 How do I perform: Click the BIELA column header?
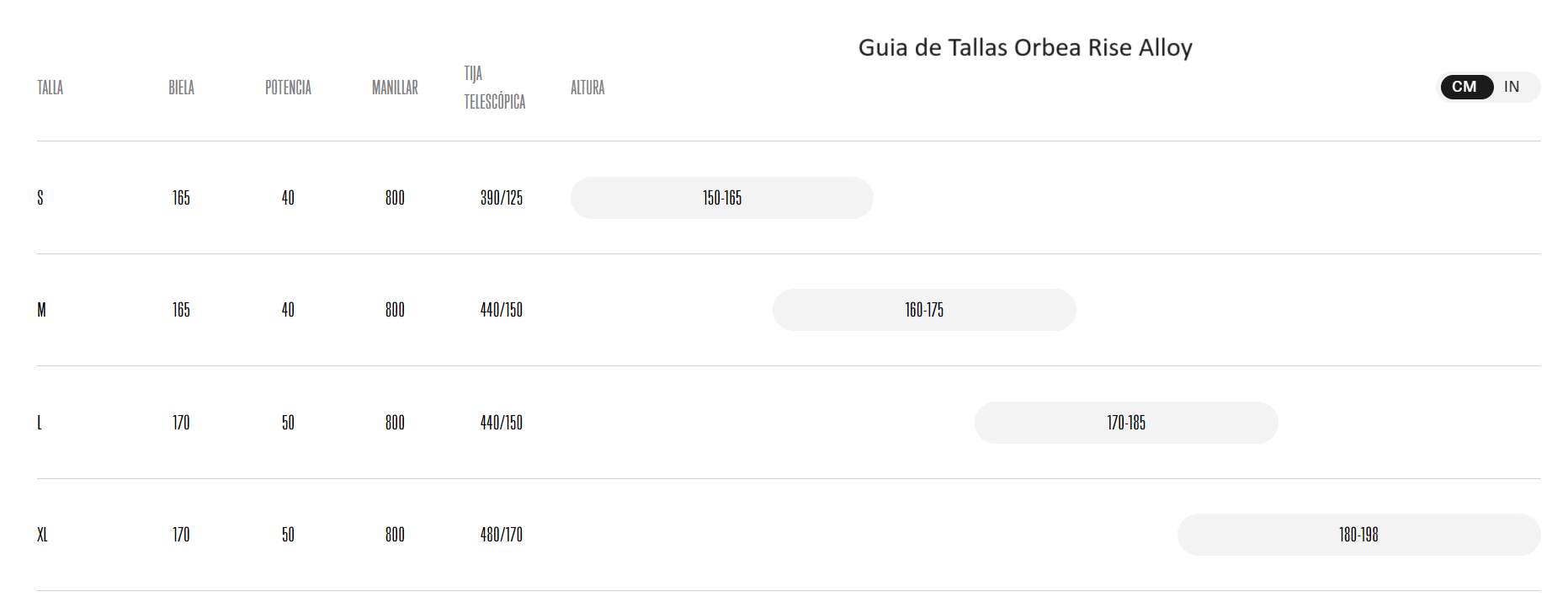(181, 87)
